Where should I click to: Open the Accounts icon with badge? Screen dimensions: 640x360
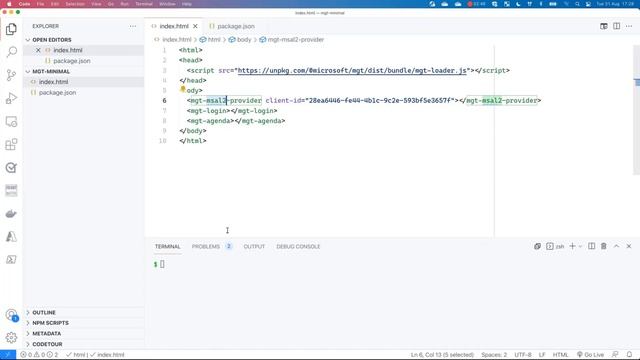tap(11, 315)
